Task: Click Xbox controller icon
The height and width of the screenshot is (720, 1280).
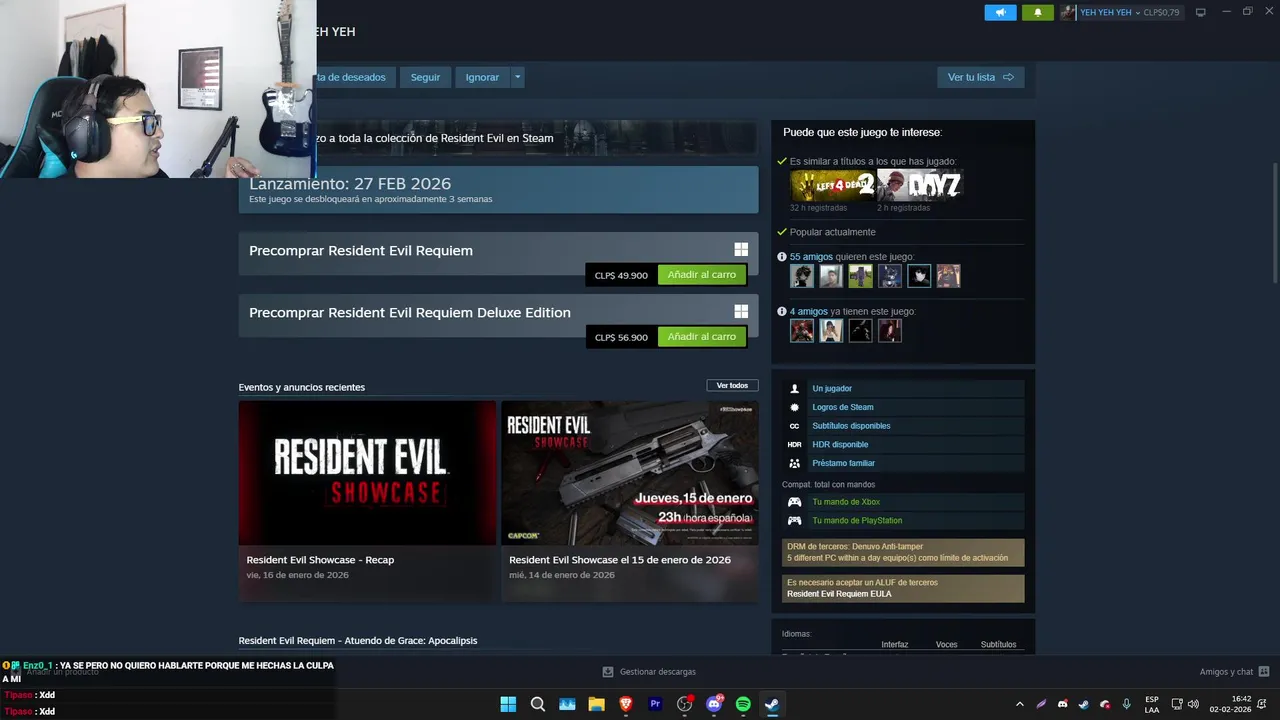Action: [795, 502]
